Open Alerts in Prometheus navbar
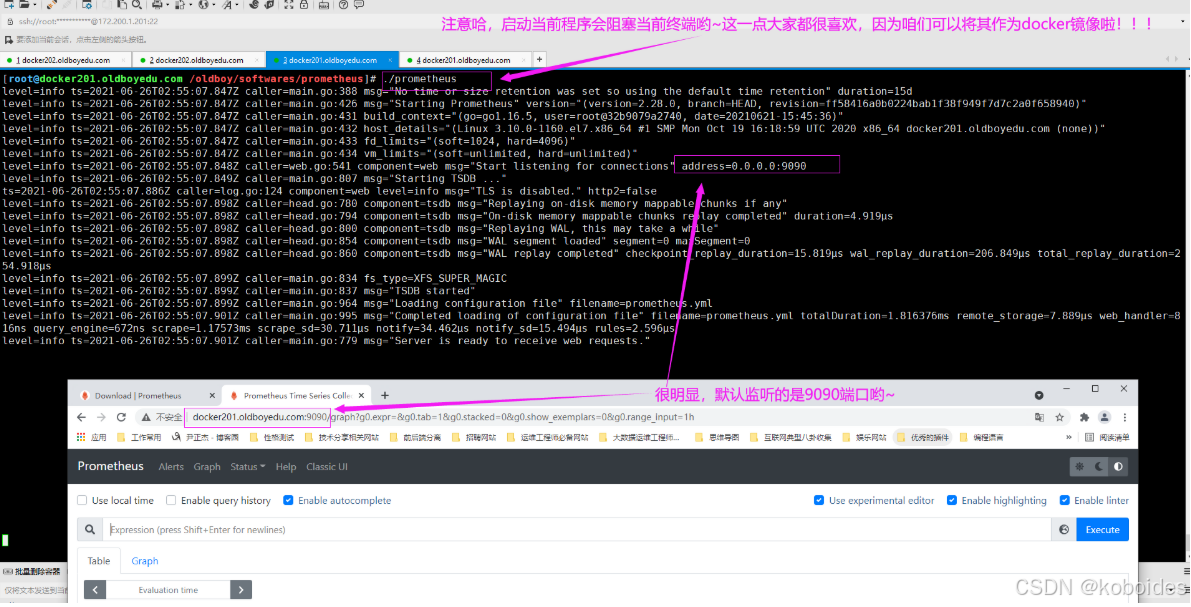The height and width of the screenshot is (607, 1191). pyautogui.click(x=171, y=466)
